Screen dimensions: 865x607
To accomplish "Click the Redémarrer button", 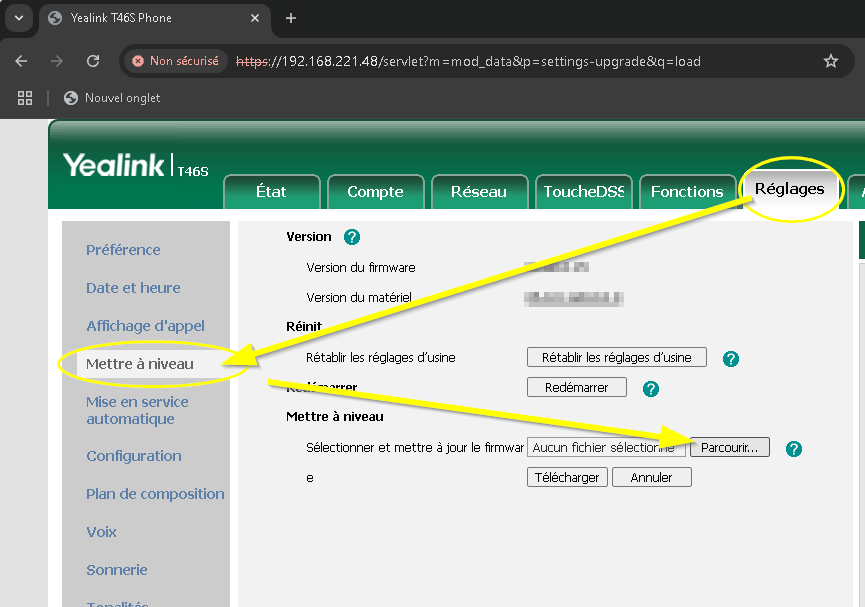I will 576,387.
